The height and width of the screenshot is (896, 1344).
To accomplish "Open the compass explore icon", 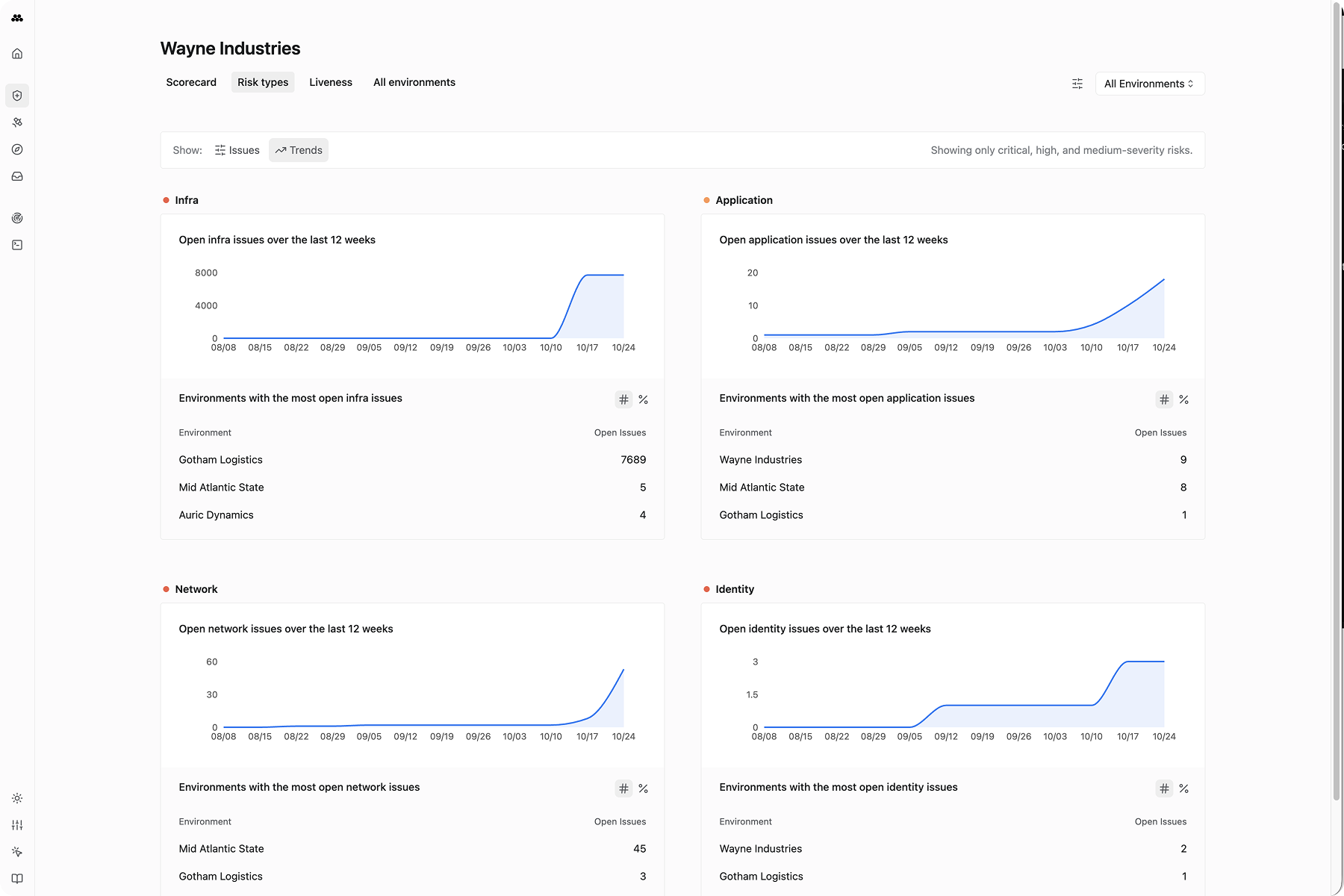I will click(17, 149).
